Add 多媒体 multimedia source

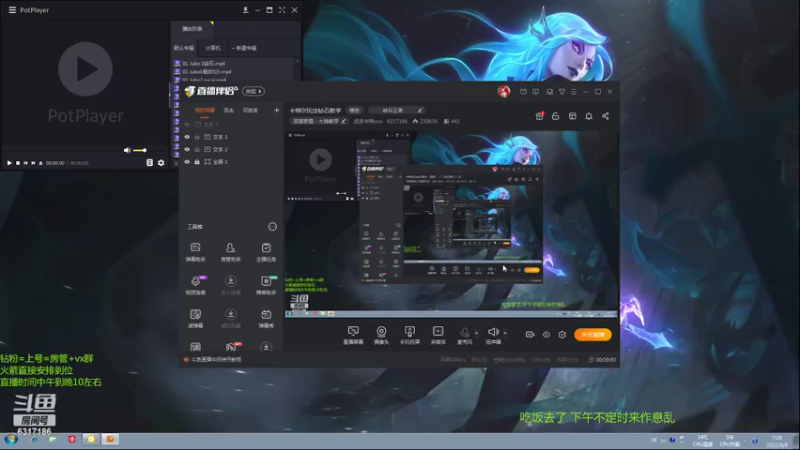pos(438,335)
